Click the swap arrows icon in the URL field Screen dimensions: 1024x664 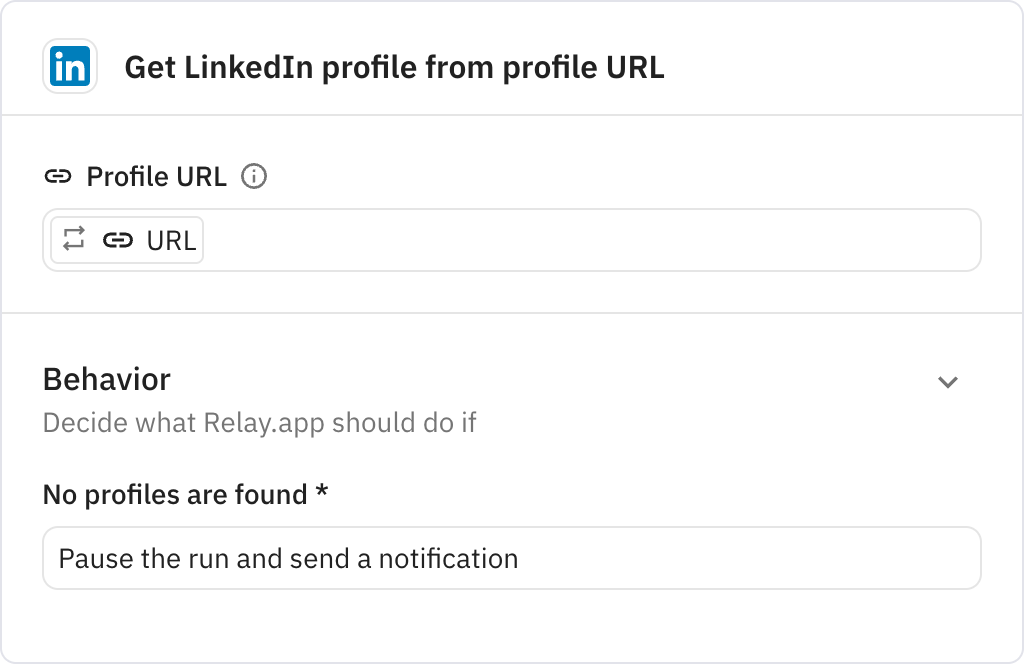tap(72, 239)
